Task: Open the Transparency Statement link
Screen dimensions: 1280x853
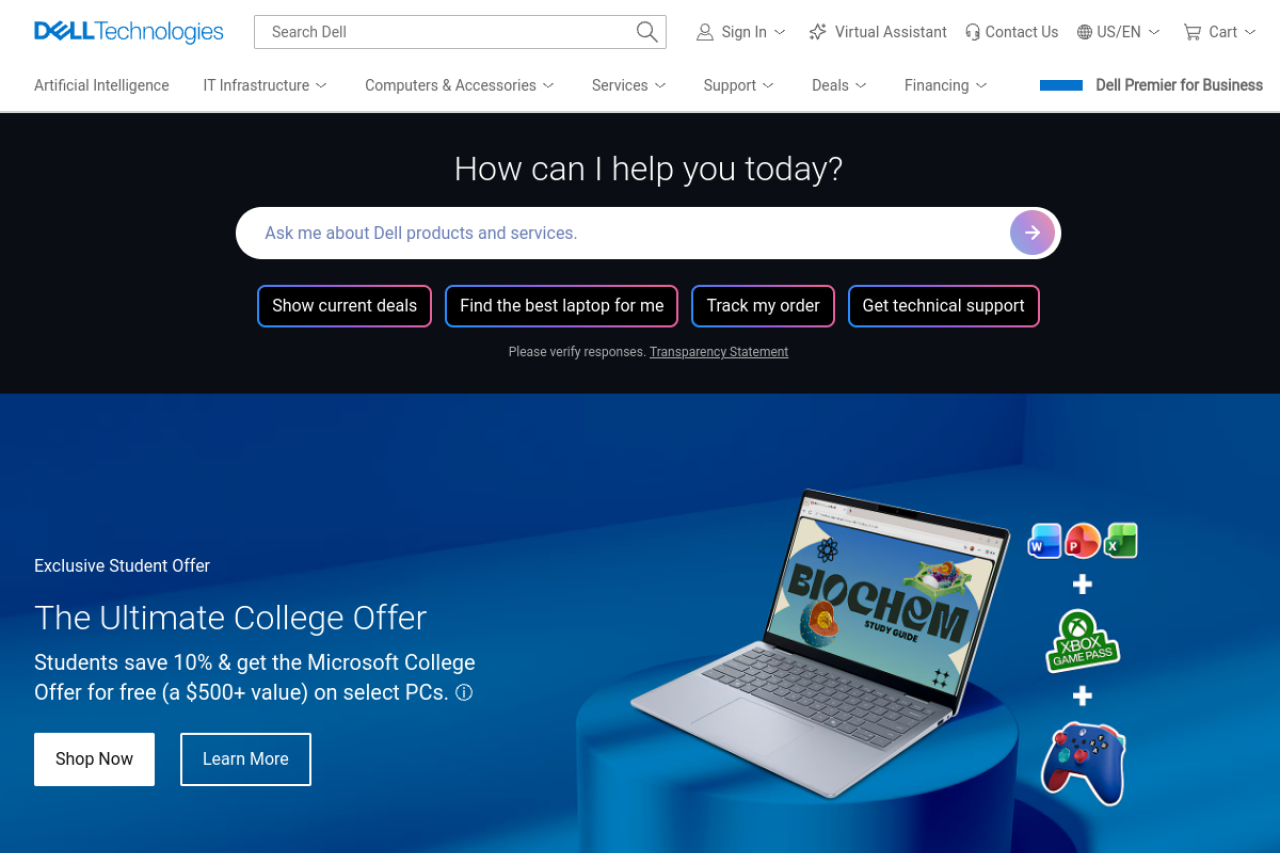Action: (x=719, y=352)
